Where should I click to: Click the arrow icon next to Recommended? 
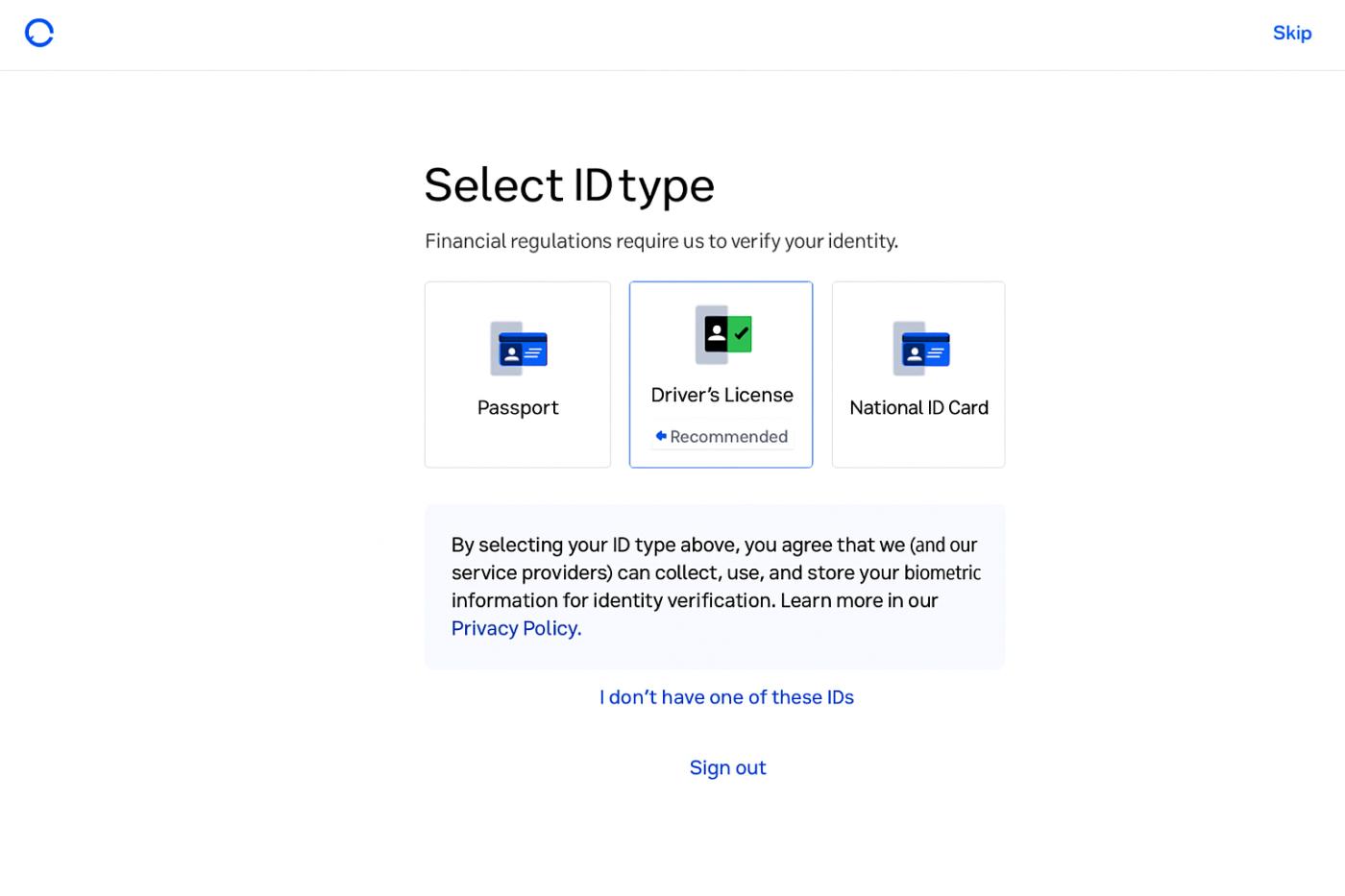click(x=660, y=435)
